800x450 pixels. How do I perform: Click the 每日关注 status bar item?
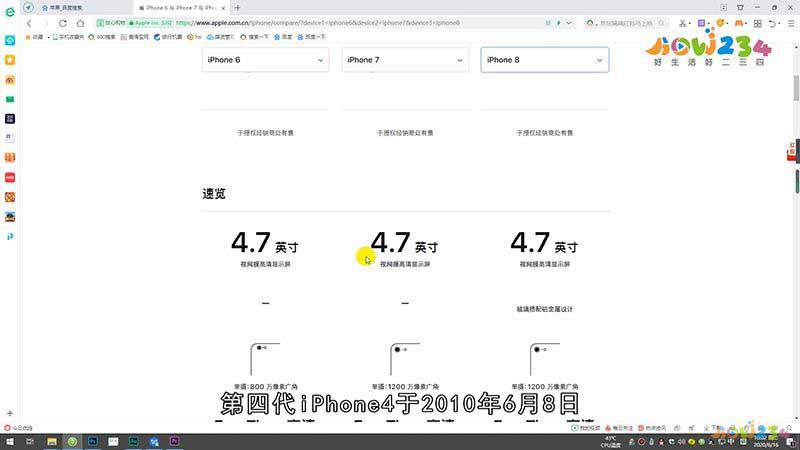[618, 428]
